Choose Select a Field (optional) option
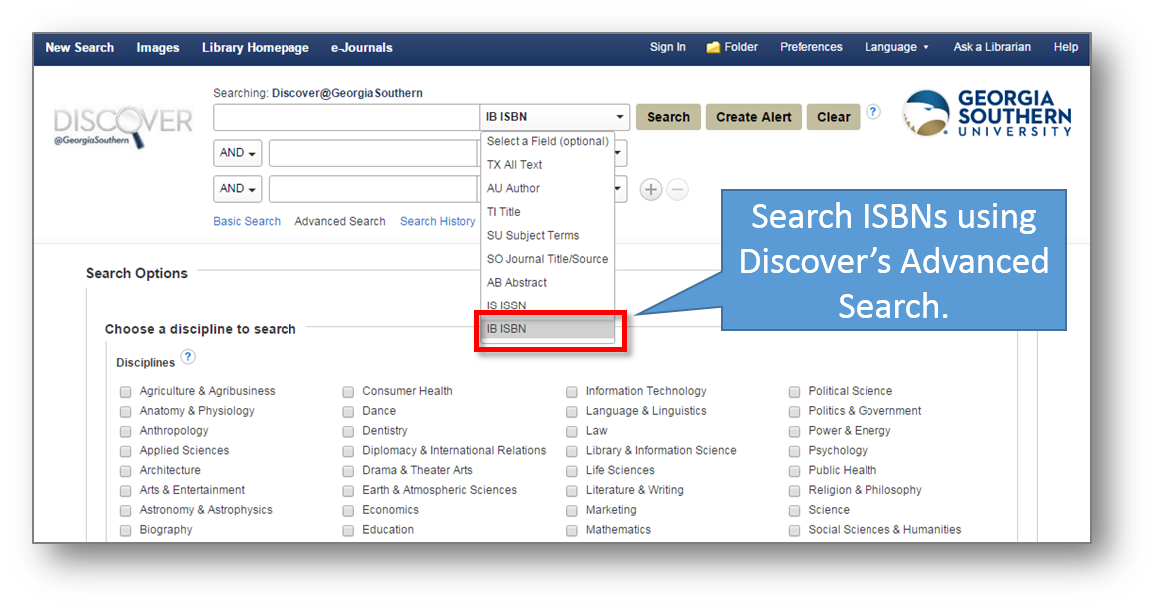 548,141
